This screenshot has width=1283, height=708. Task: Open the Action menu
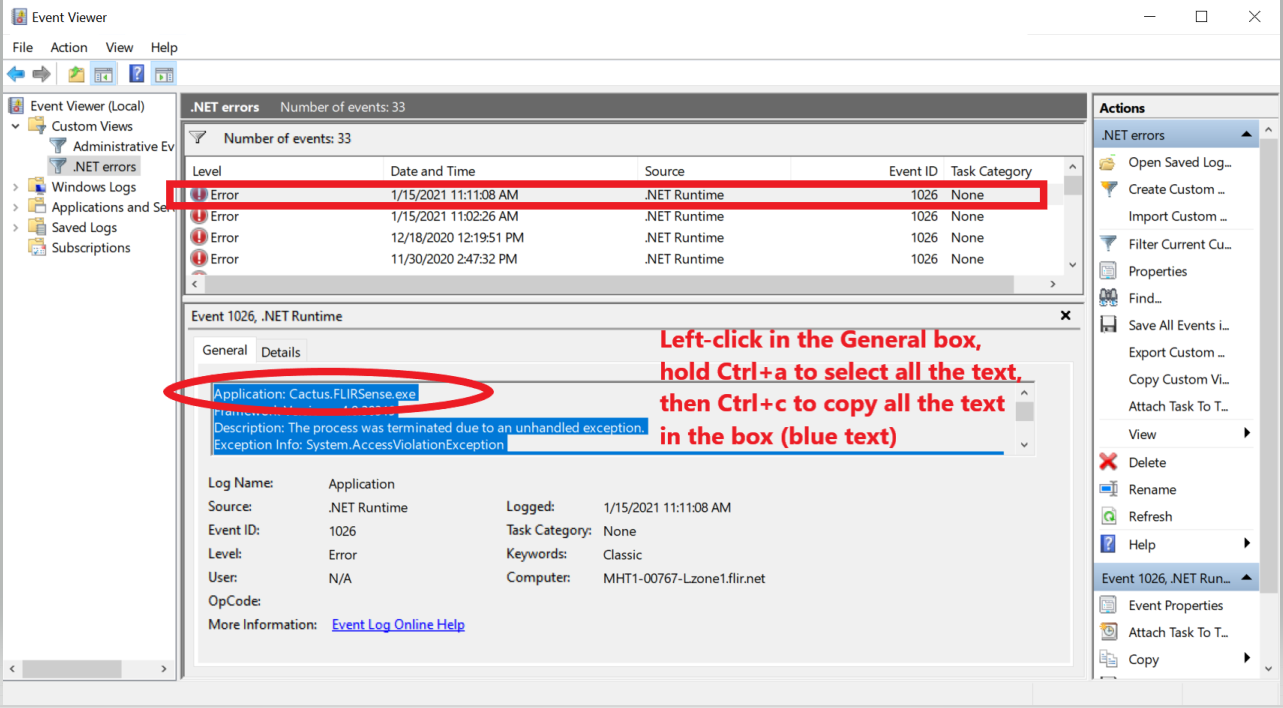click(x=68, y=47)
